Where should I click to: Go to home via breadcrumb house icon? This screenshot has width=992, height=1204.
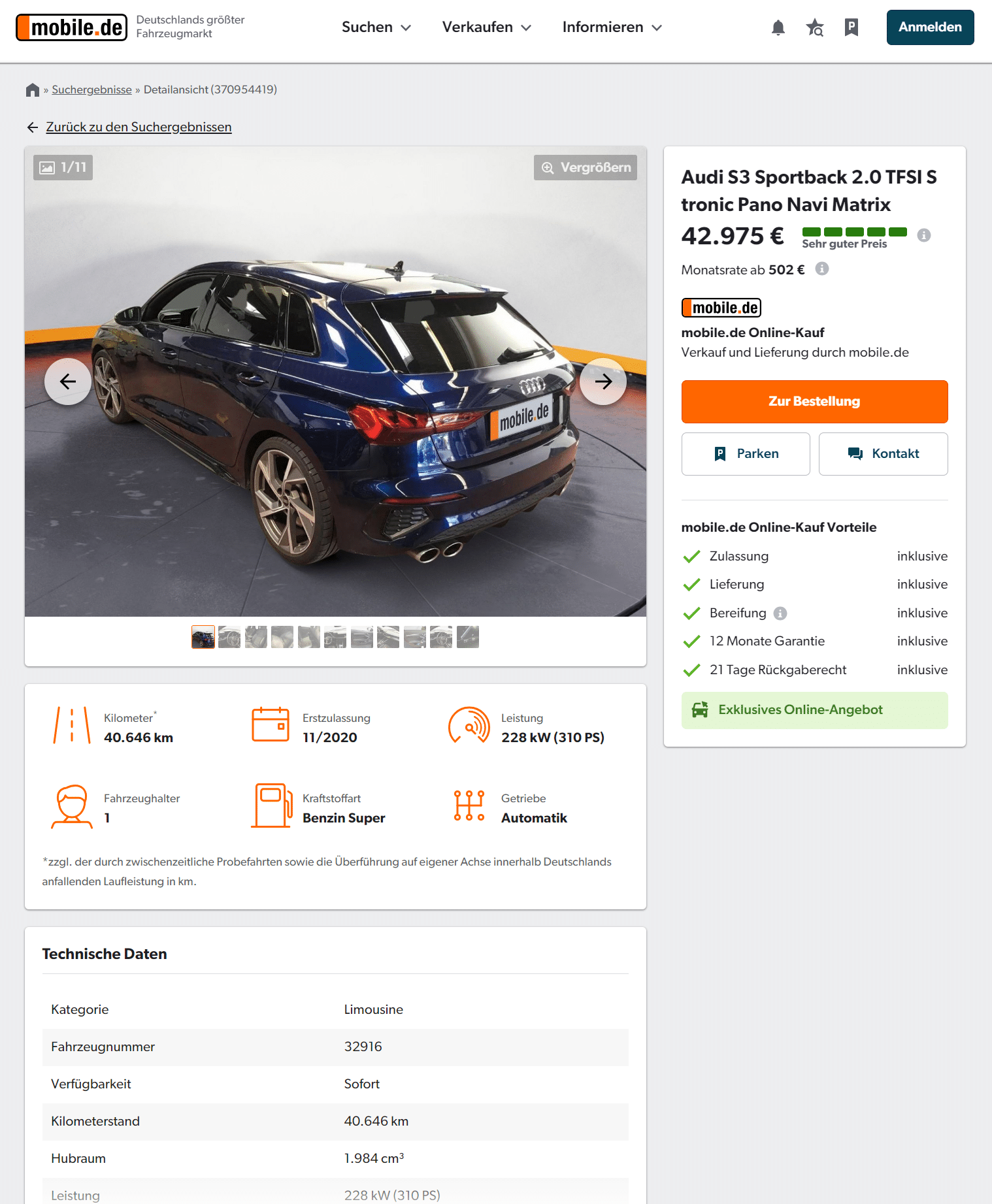pos(33,89)
